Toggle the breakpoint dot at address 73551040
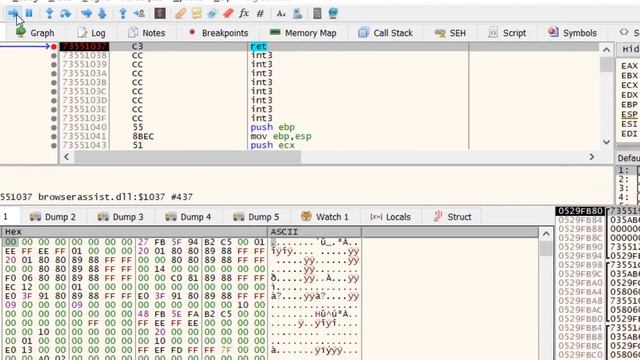Image resolution: width=640 pixels, height=360 pixels. point(54,127)
